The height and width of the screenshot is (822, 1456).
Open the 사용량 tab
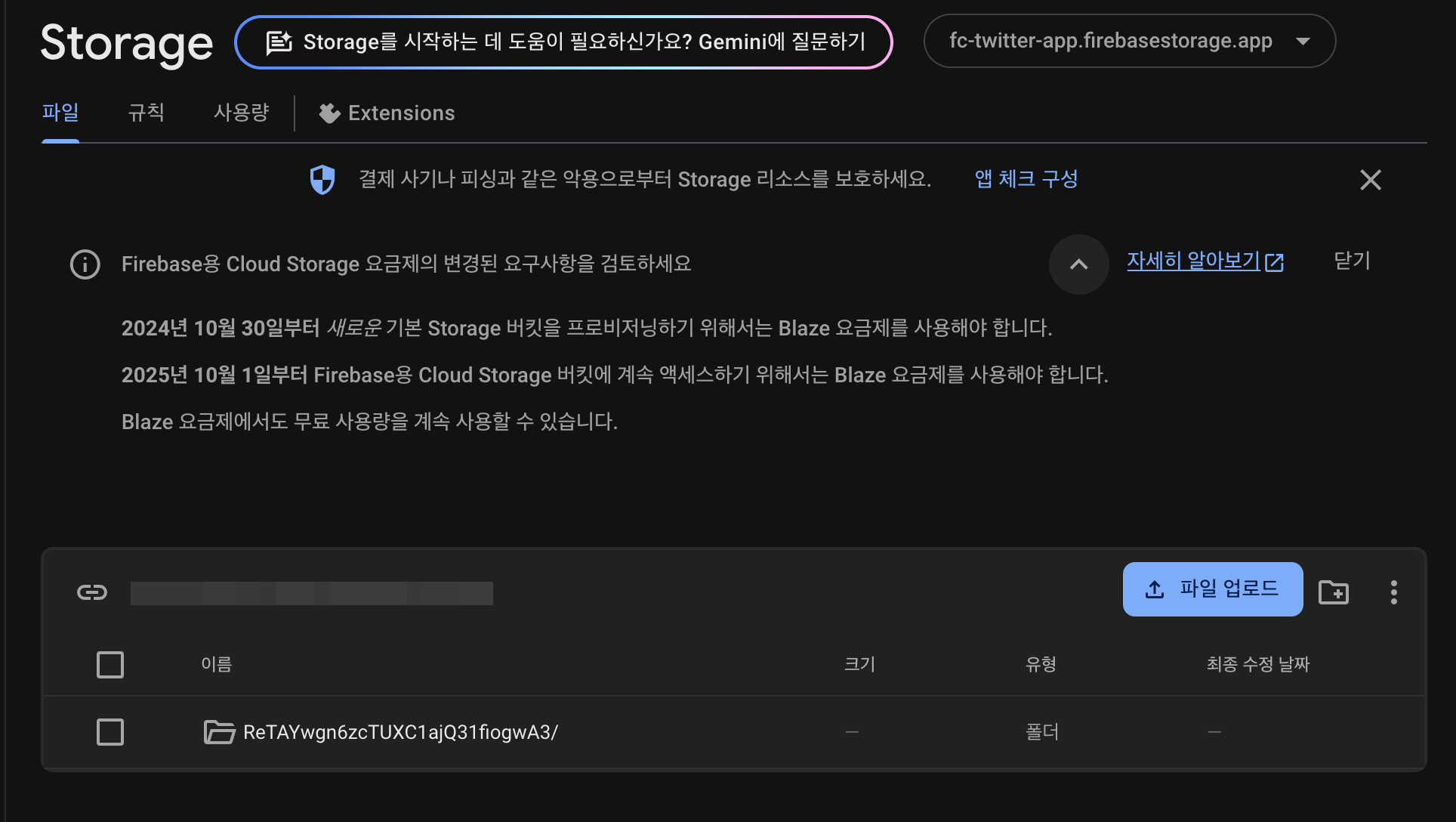241,113
